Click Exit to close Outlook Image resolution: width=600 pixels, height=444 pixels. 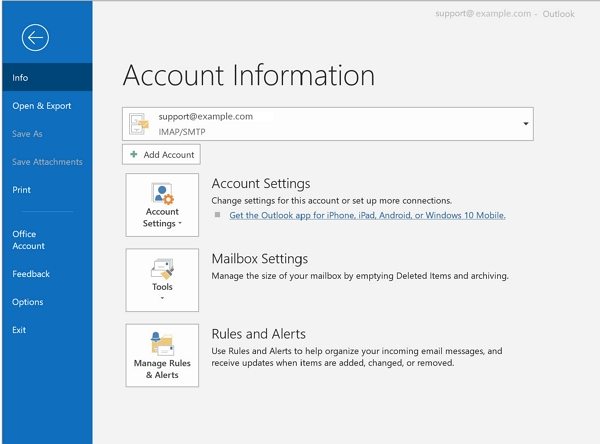pyautogui.click(x=19, y=329)
